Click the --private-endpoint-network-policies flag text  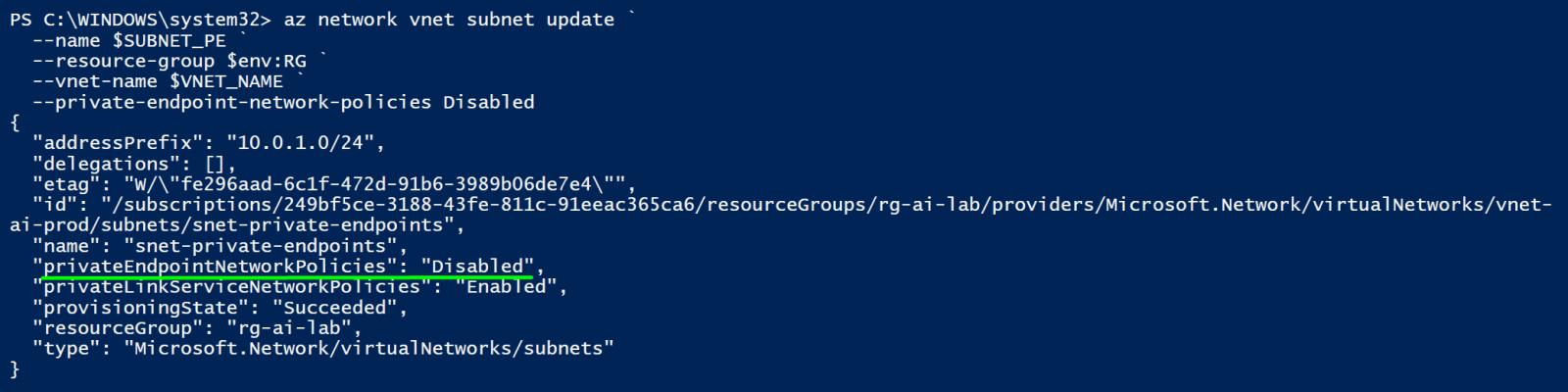(x=232, y=102)
